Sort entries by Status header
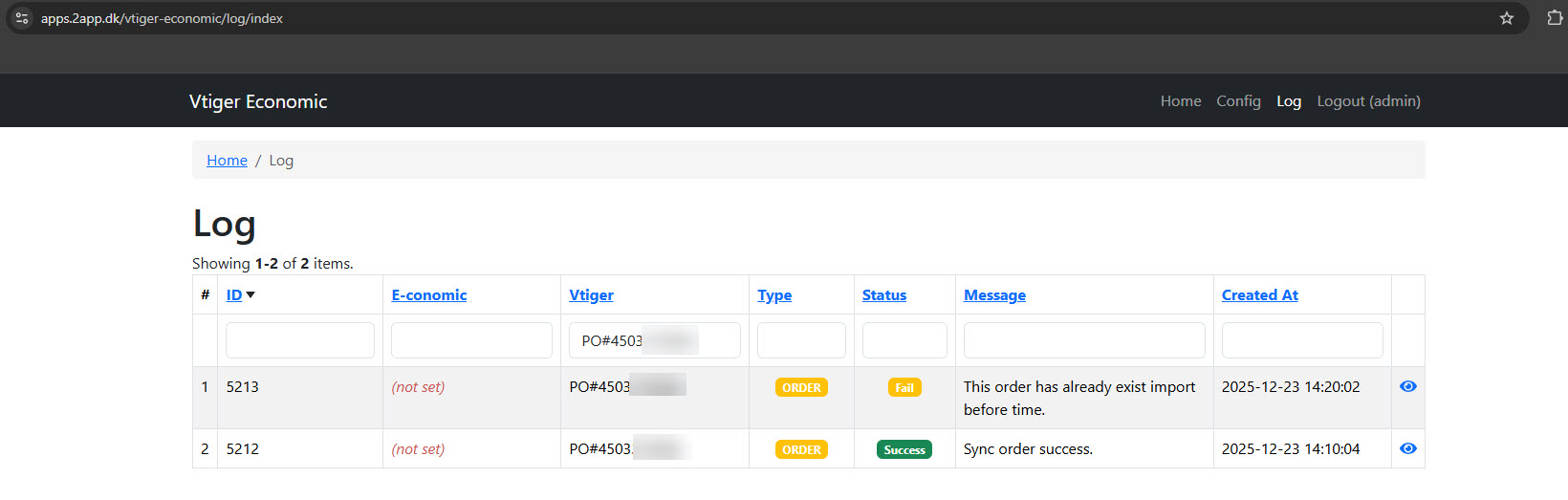Viewport: 1568px width, 500px height. (883, 295)
